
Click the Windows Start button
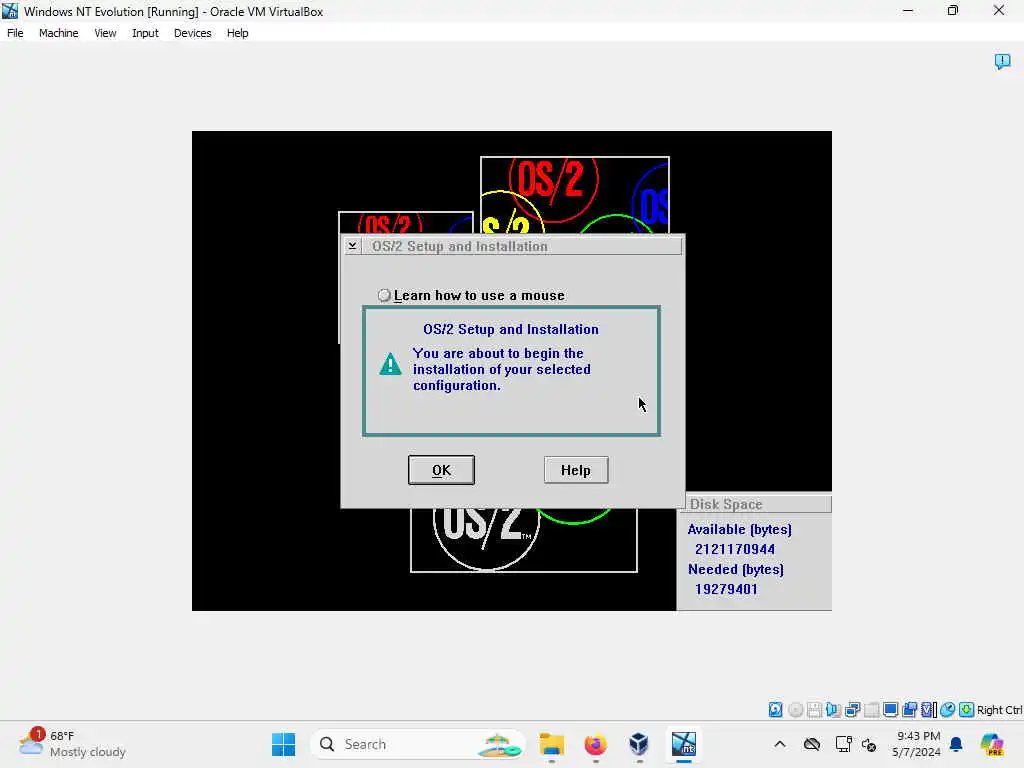coord(283,744)
